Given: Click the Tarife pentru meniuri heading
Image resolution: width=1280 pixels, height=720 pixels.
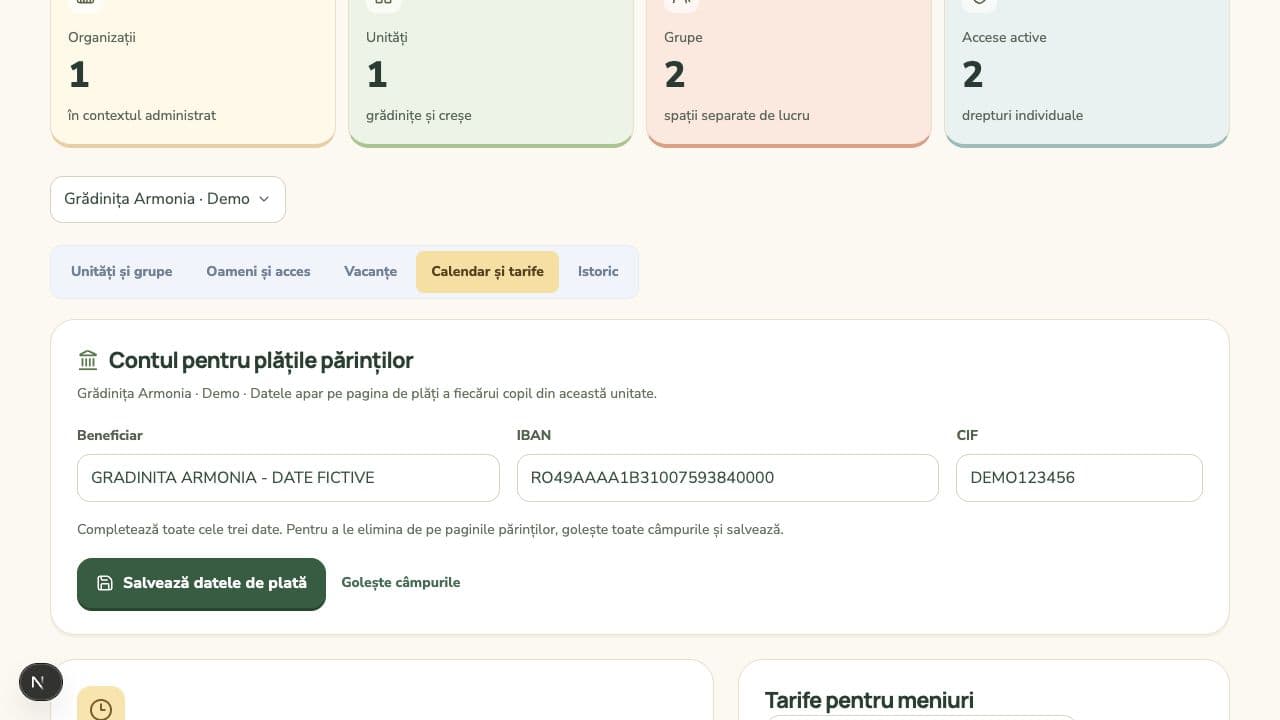Looking at the screenshot, I should (x=869, y=700).
